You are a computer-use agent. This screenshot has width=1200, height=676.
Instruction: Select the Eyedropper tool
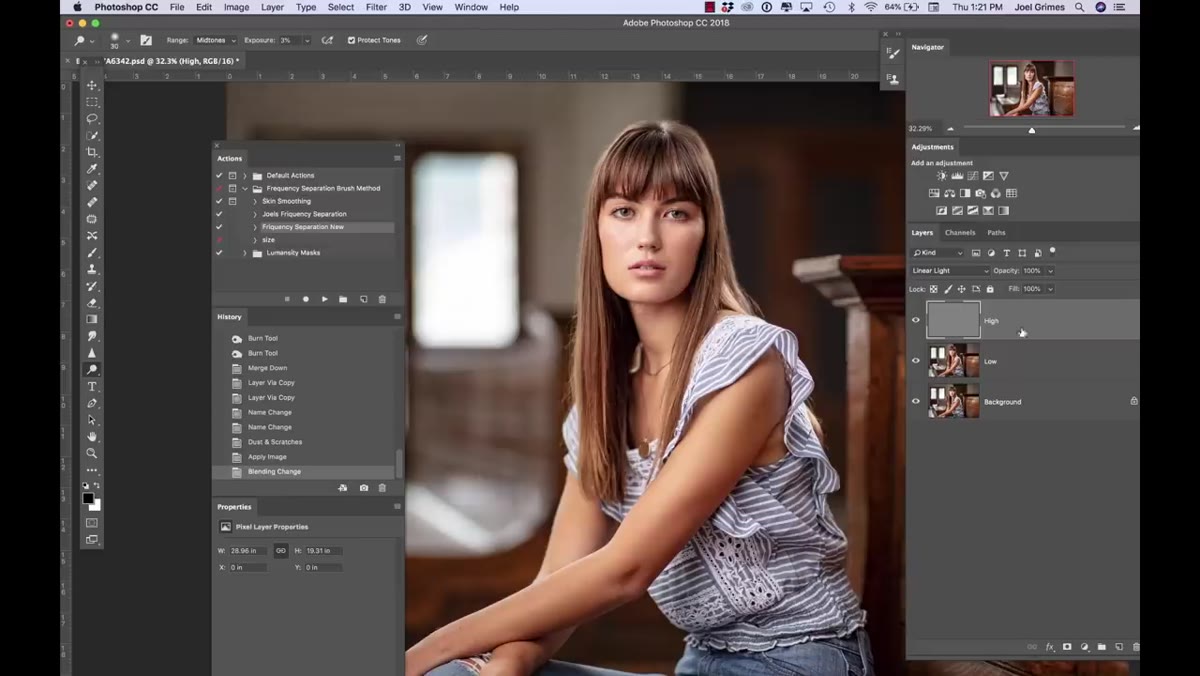92,169
